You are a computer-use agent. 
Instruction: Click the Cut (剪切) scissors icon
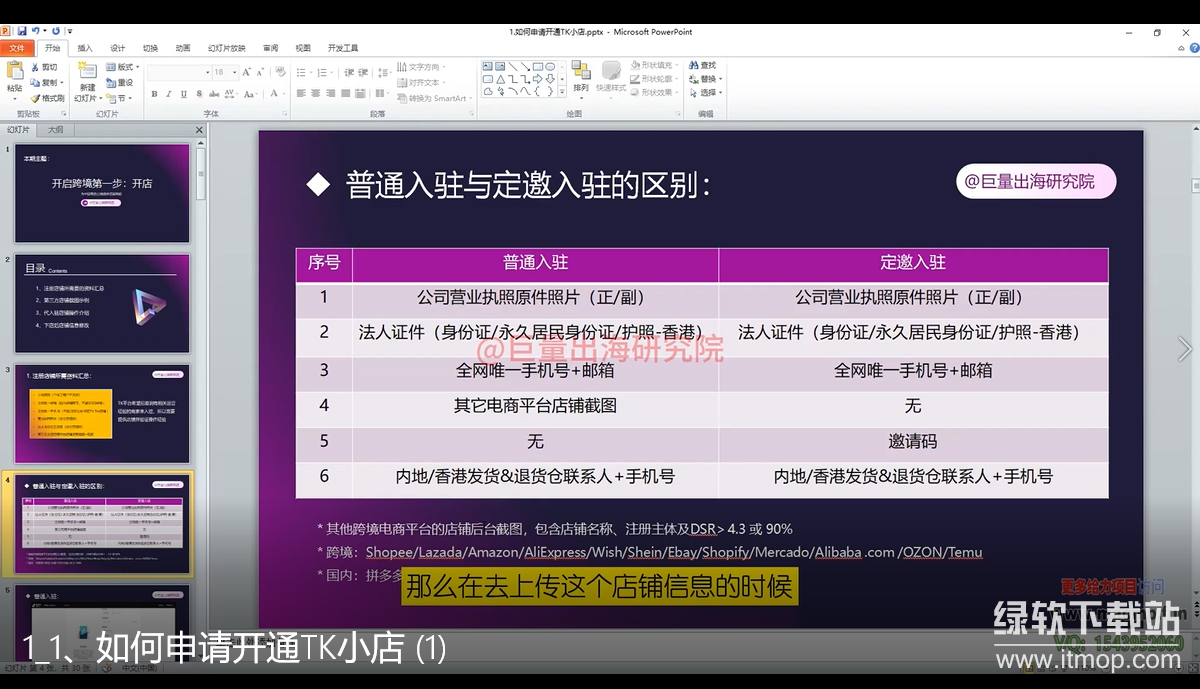(x=35, y=67)
